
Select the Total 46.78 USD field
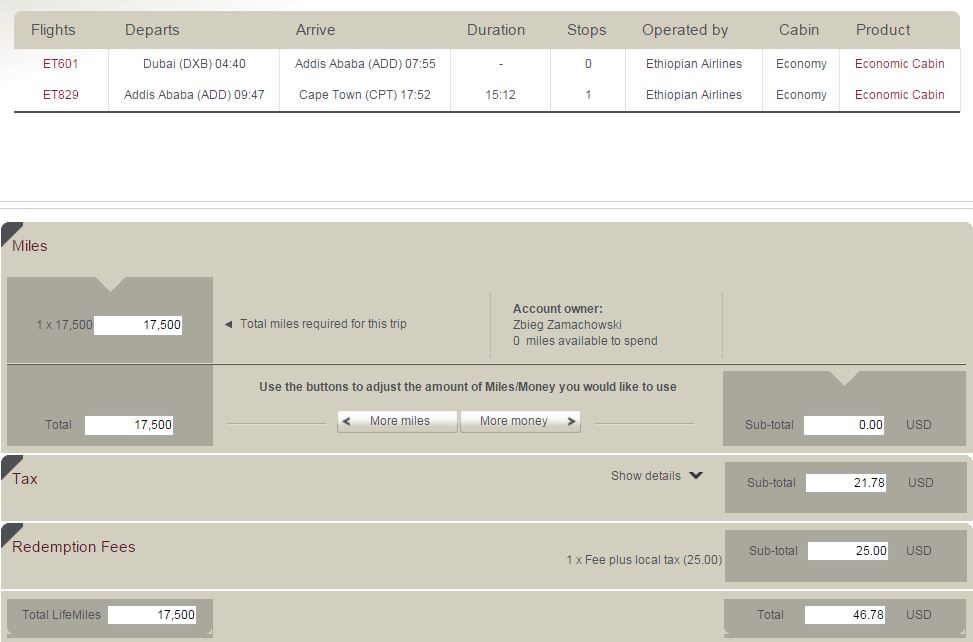[845, 615]
